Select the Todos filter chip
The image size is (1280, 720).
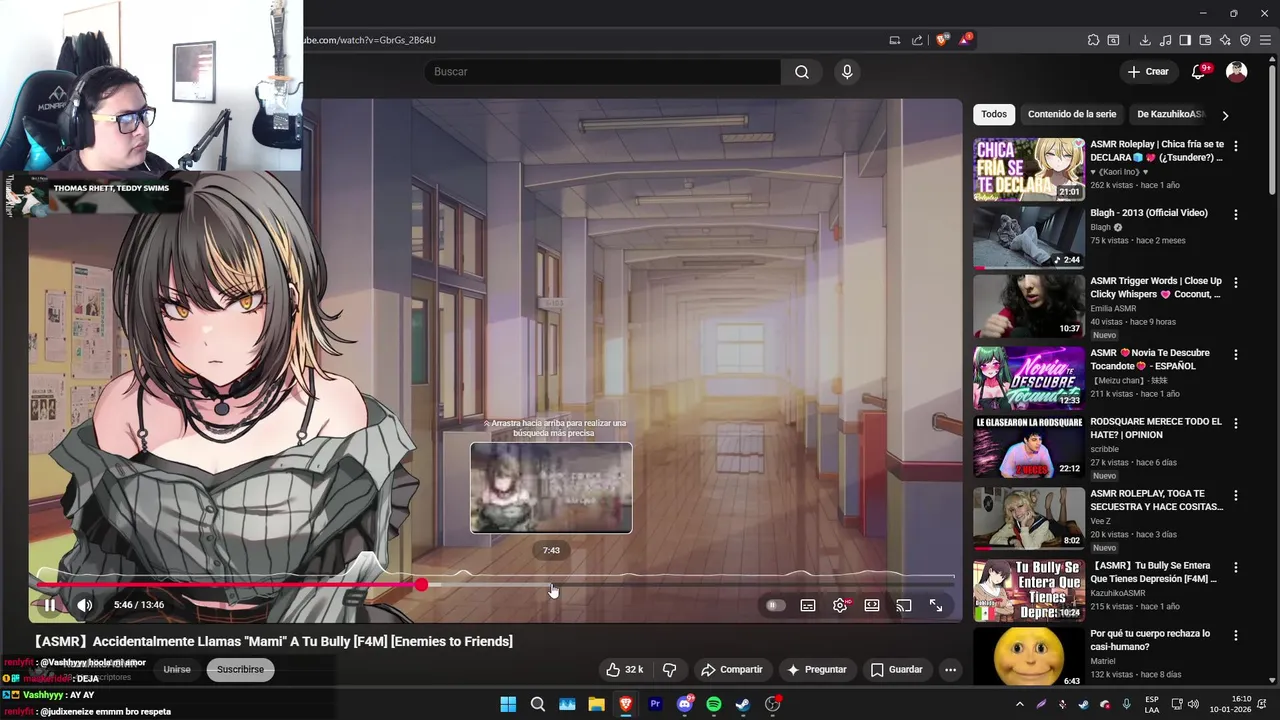tap(994, 114)
